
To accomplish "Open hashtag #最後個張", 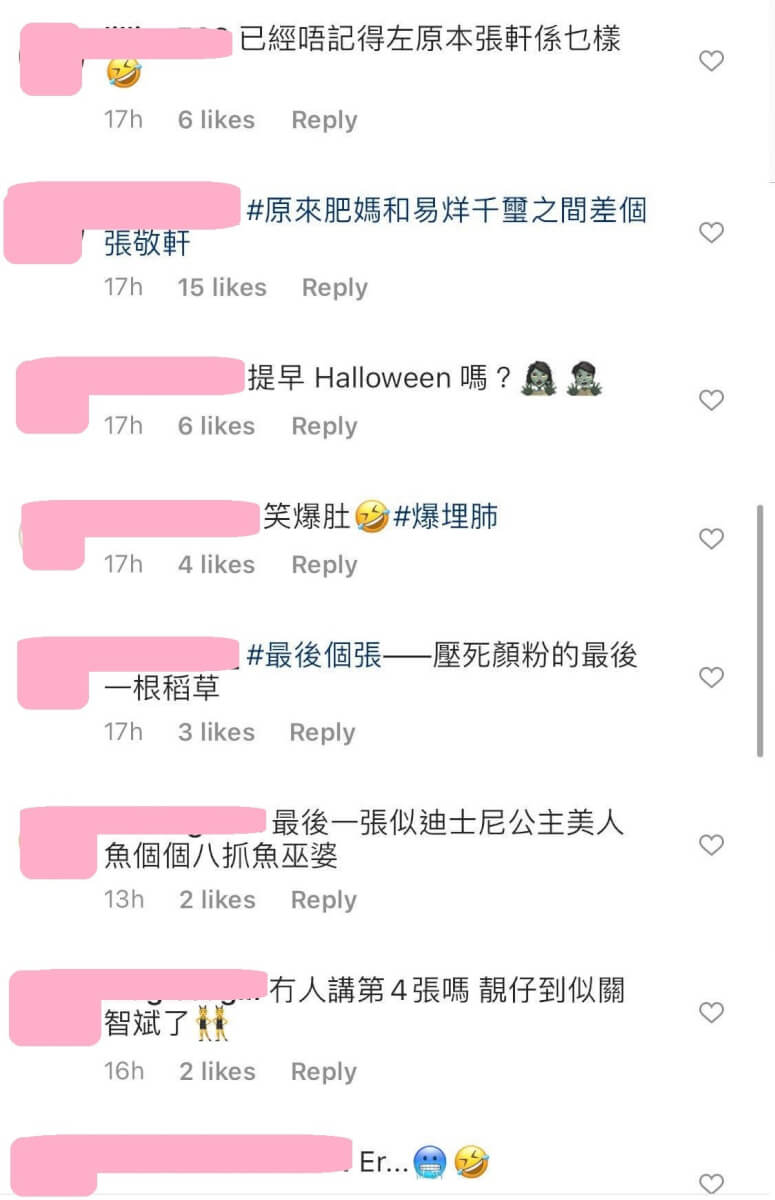I will point(313,656).
